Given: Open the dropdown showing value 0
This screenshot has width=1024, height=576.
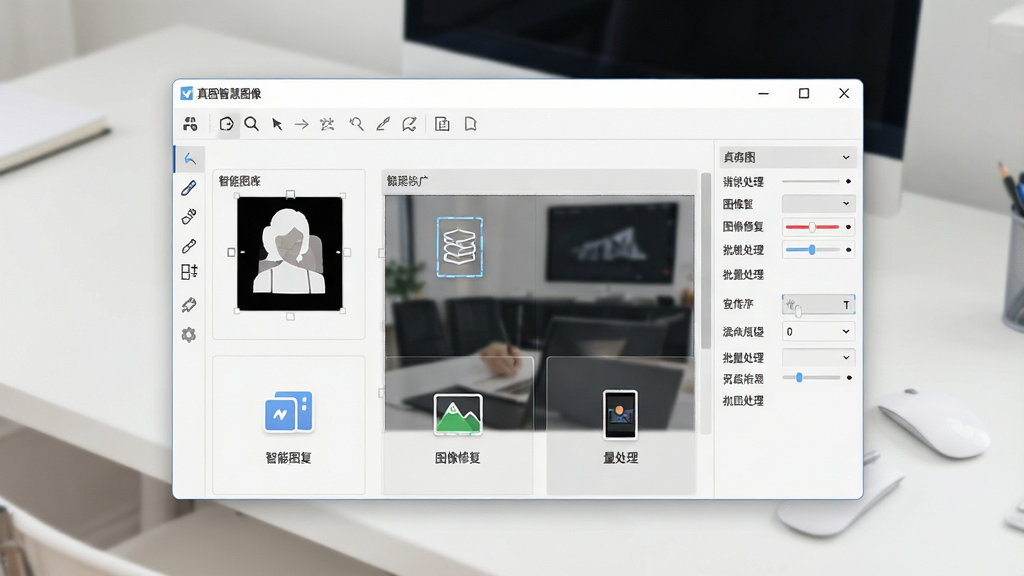Looking at the screenshot, I should [x=818, y=332].
